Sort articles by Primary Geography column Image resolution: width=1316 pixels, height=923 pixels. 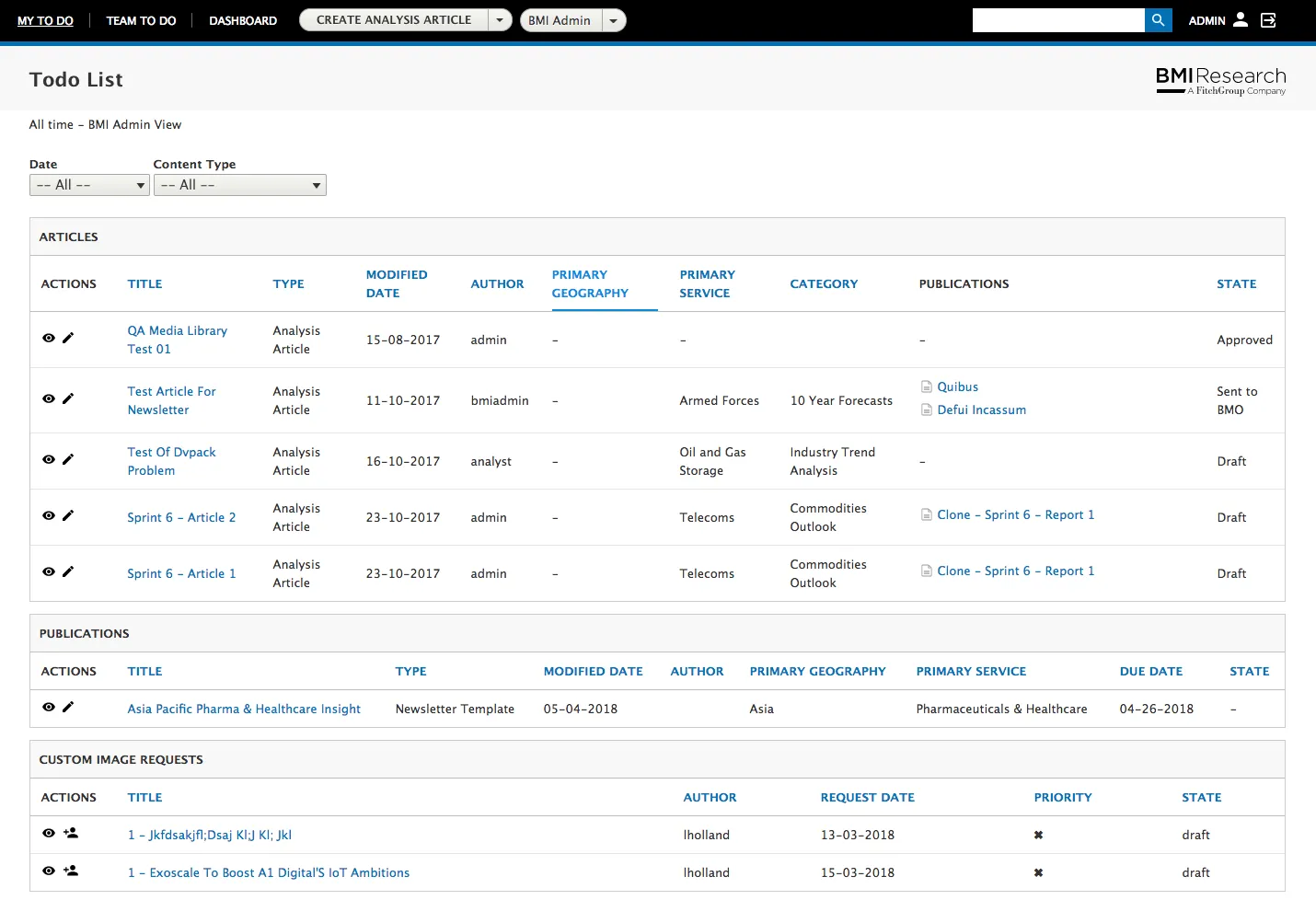pyautogui.click(x=590, y=284)
